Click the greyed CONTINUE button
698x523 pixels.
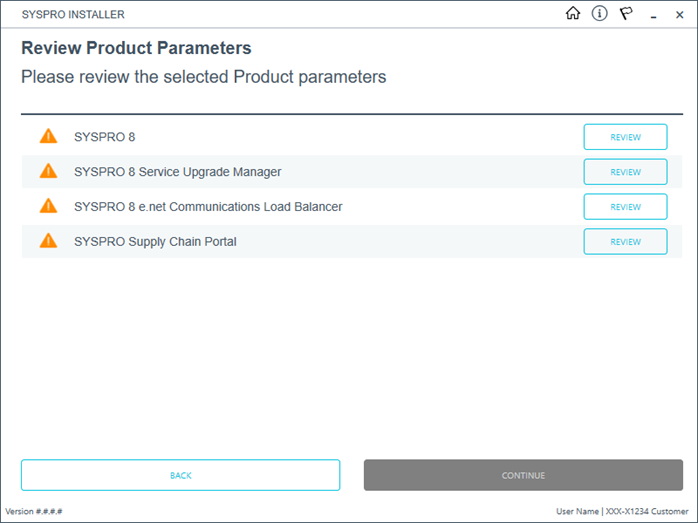click(x=523, y=475)
